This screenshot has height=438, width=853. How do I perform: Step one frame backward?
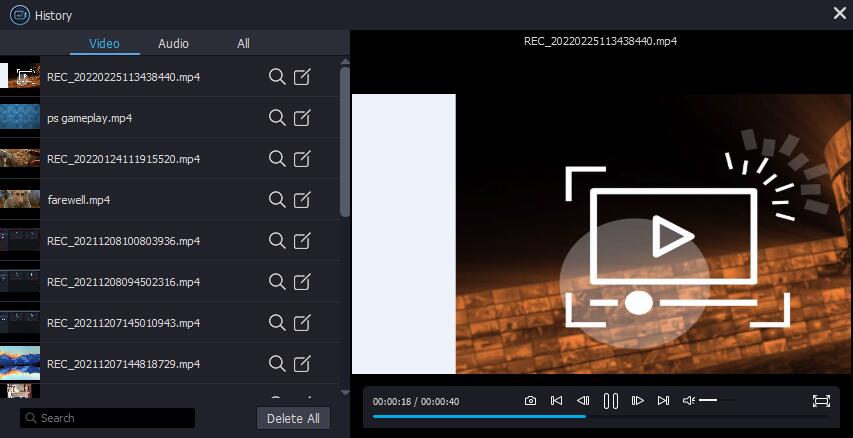[x=583, y=401]
